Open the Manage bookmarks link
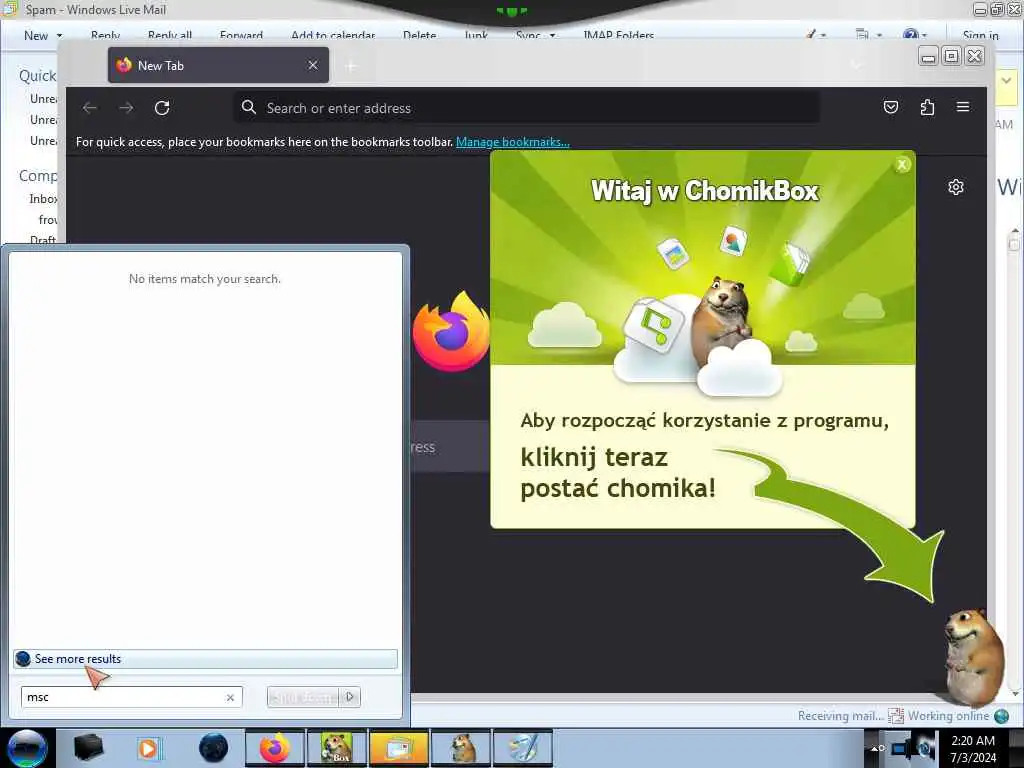 coord(513,142)
